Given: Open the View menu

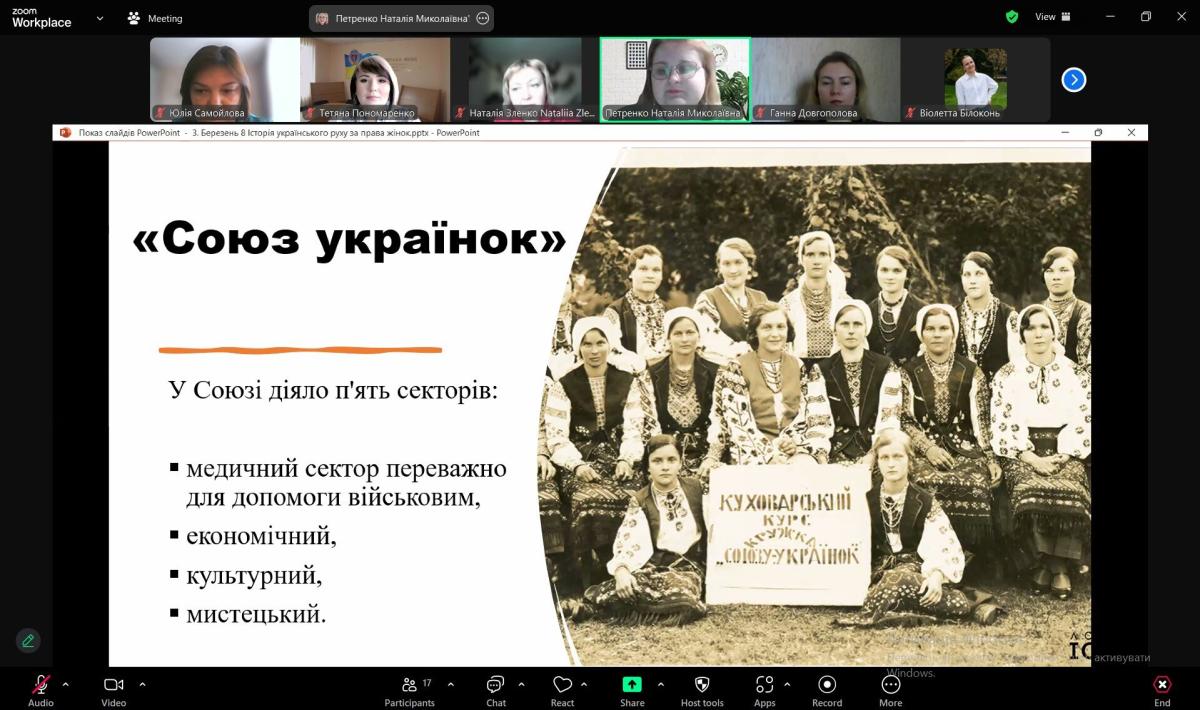Looking at the screenshot, I should pyautogui.click(x=1052, y=17).
